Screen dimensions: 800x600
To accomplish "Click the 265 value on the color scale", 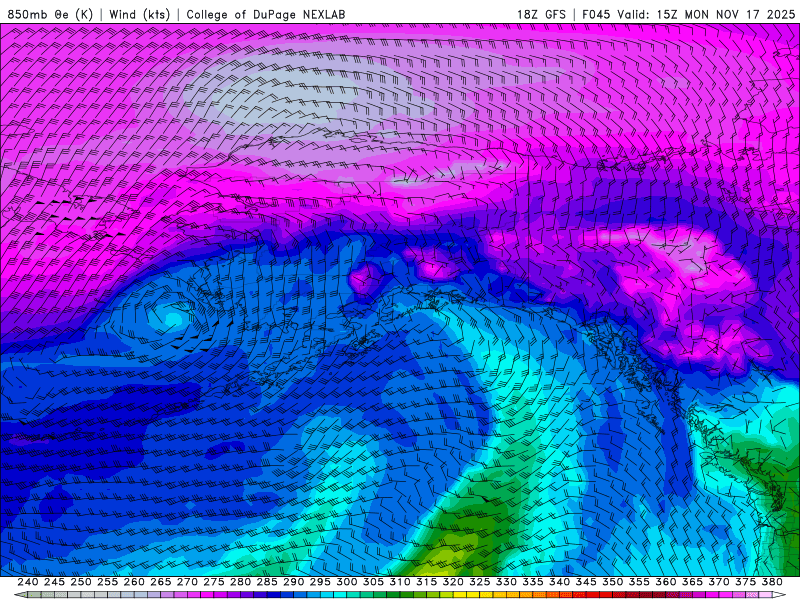I will [161, 582].
